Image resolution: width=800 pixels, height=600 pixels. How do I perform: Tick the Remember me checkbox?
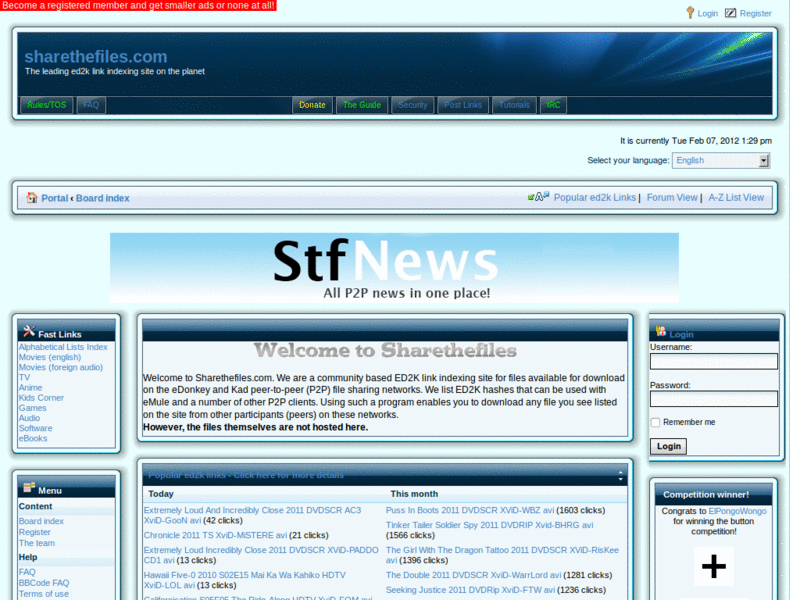tap(656, 422)
